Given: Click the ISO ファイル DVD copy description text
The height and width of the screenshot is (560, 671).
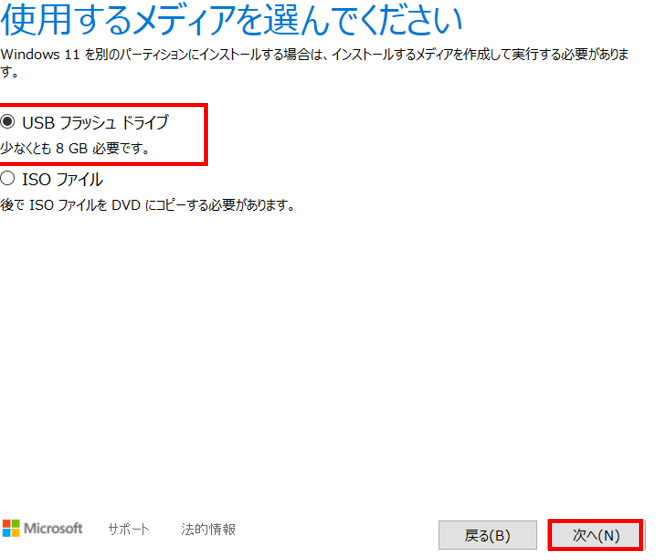Looking at the screenshot, I should coord(148,205).
